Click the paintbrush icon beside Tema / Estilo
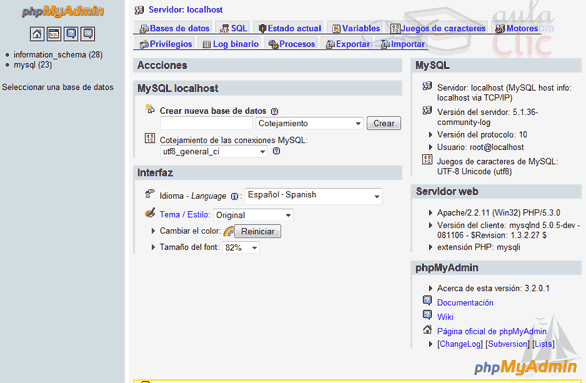This screenshot has height=383, width=586. 150,213
